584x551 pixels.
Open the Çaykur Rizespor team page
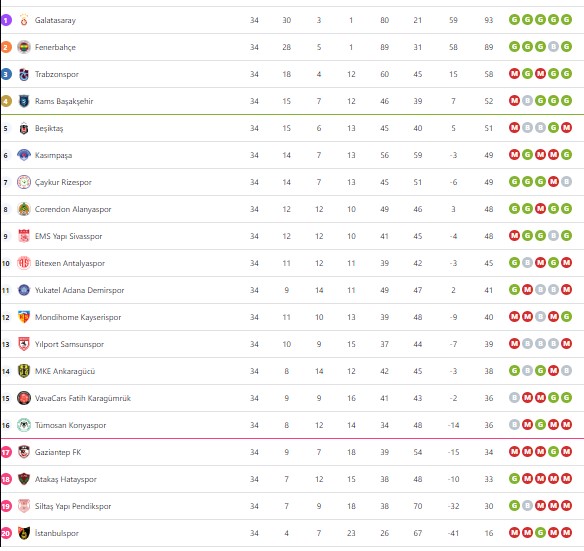pos(63,182)
